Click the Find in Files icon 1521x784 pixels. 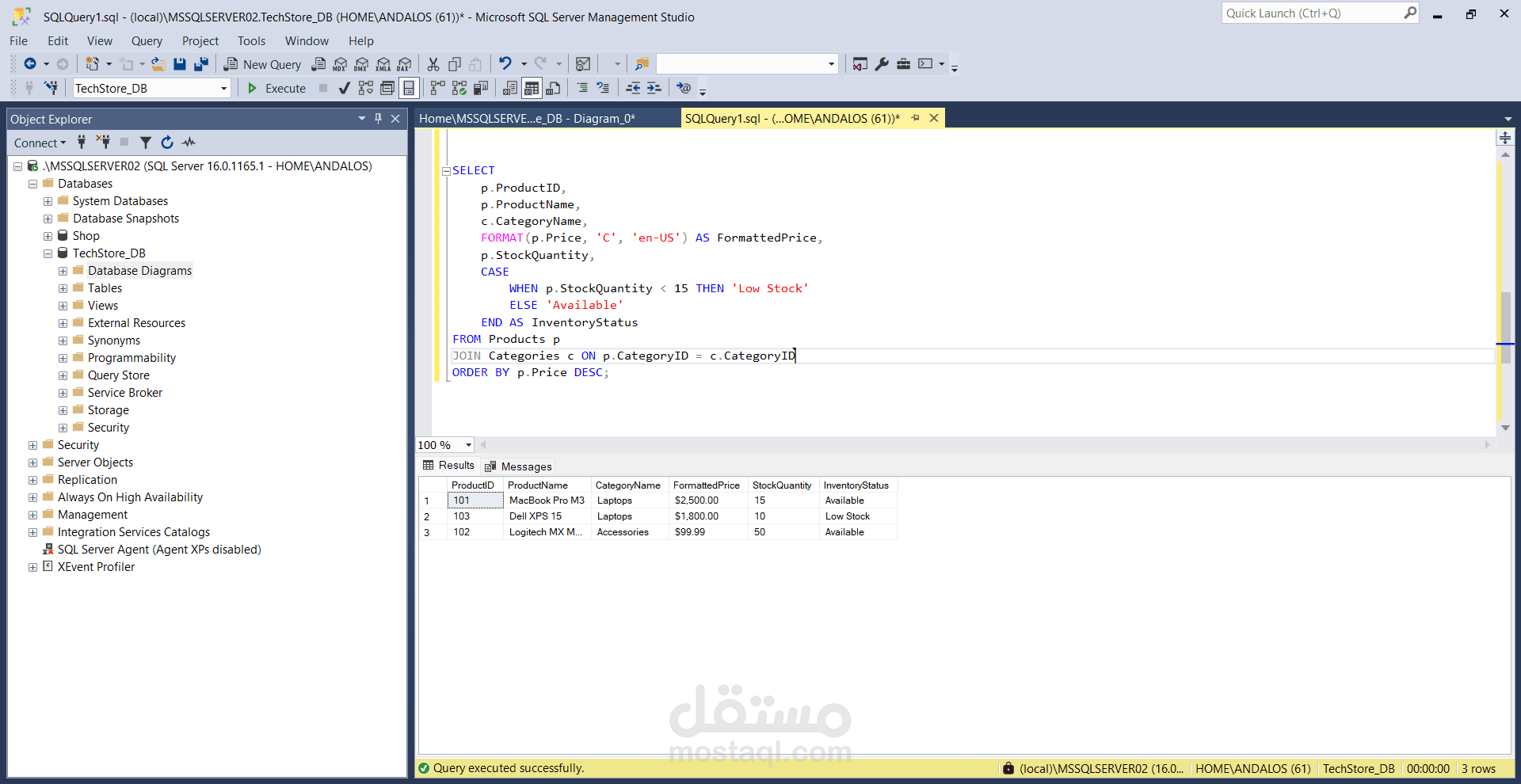point(642,64)
